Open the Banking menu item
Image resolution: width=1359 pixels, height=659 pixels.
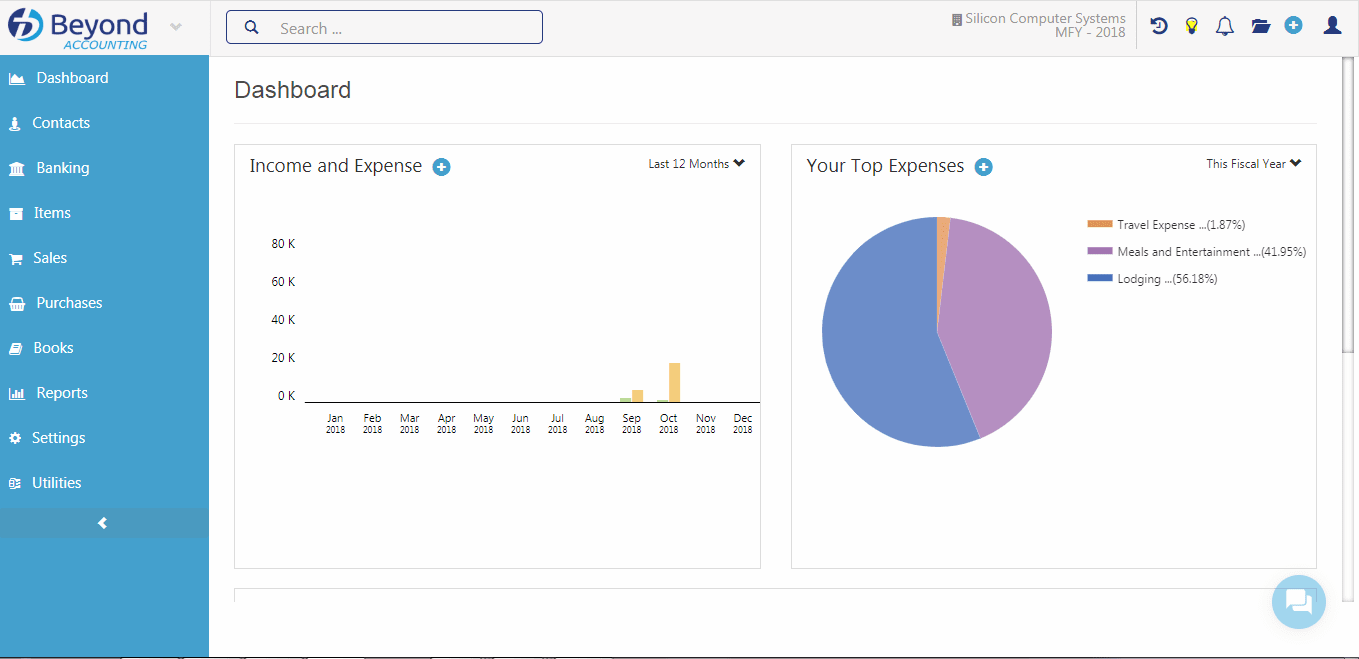[62, 168]
